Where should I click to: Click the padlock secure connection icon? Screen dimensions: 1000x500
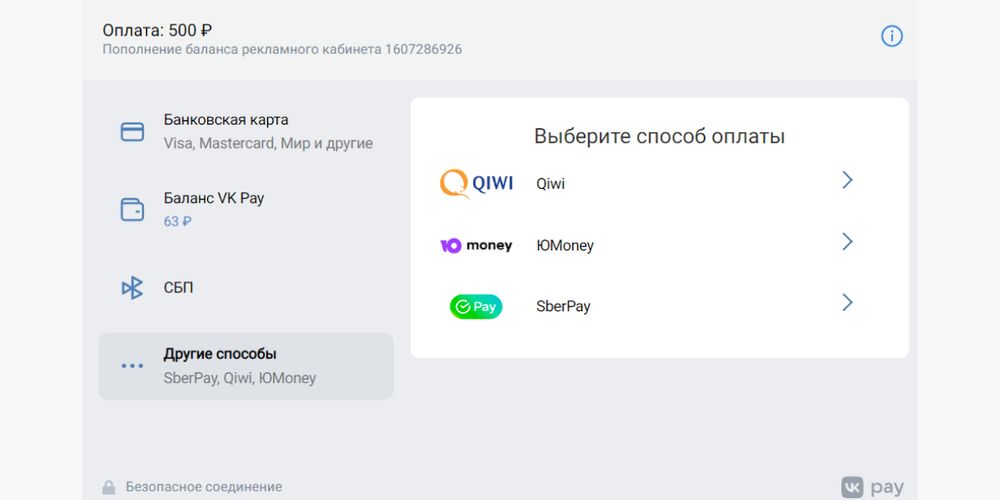pos(108,488)
